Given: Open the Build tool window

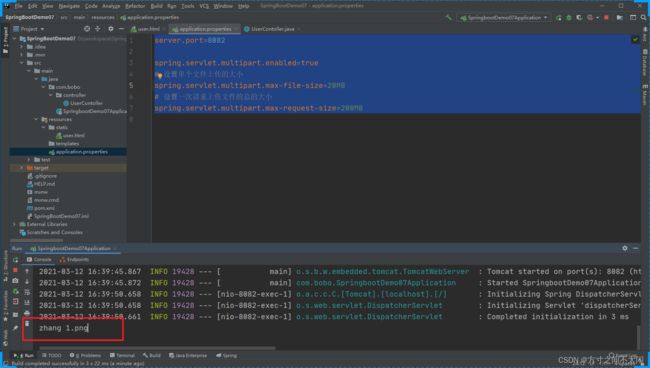Looking at the screenshot, I should pyautogui.click(x=152, y=356).
